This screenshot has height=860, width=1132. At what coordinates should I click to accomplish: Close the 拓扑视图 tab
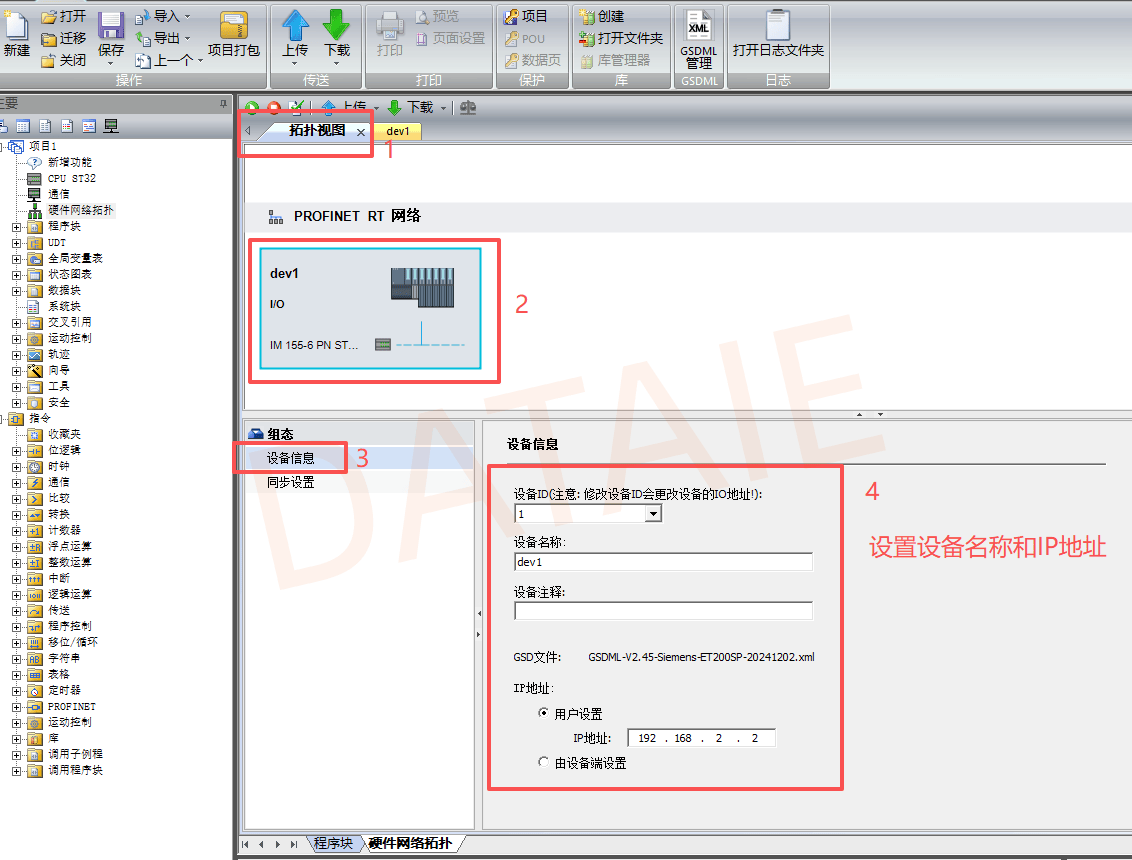click(x=360, y=132)
